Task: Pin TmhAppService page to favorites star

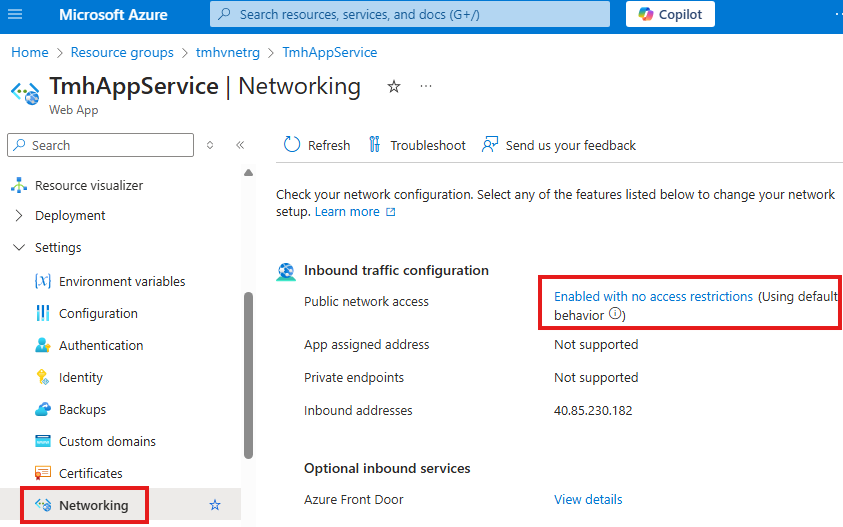Action: (x=394, y=86)
